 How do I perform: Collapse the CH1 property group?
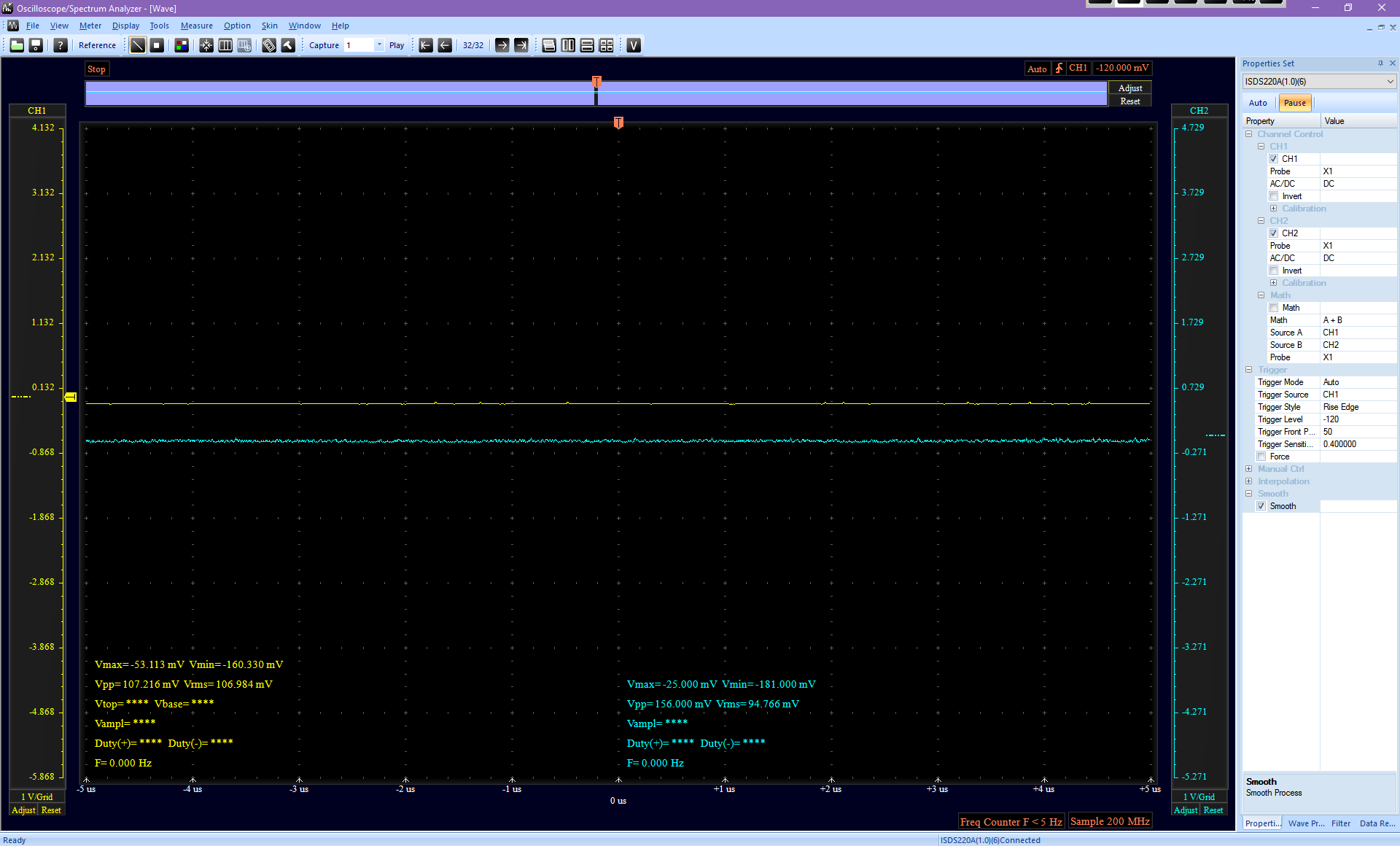pyautogui.click(x=1261, y=147)
